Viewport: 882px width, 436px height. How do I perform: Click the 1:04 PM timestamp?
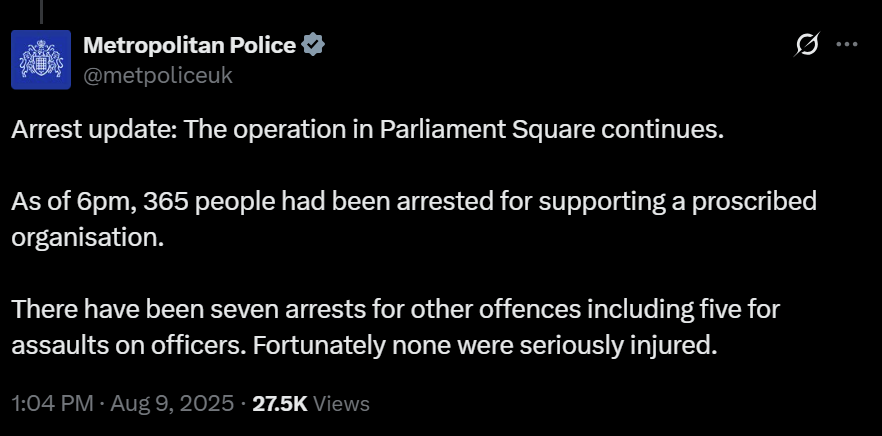point(52,403)
